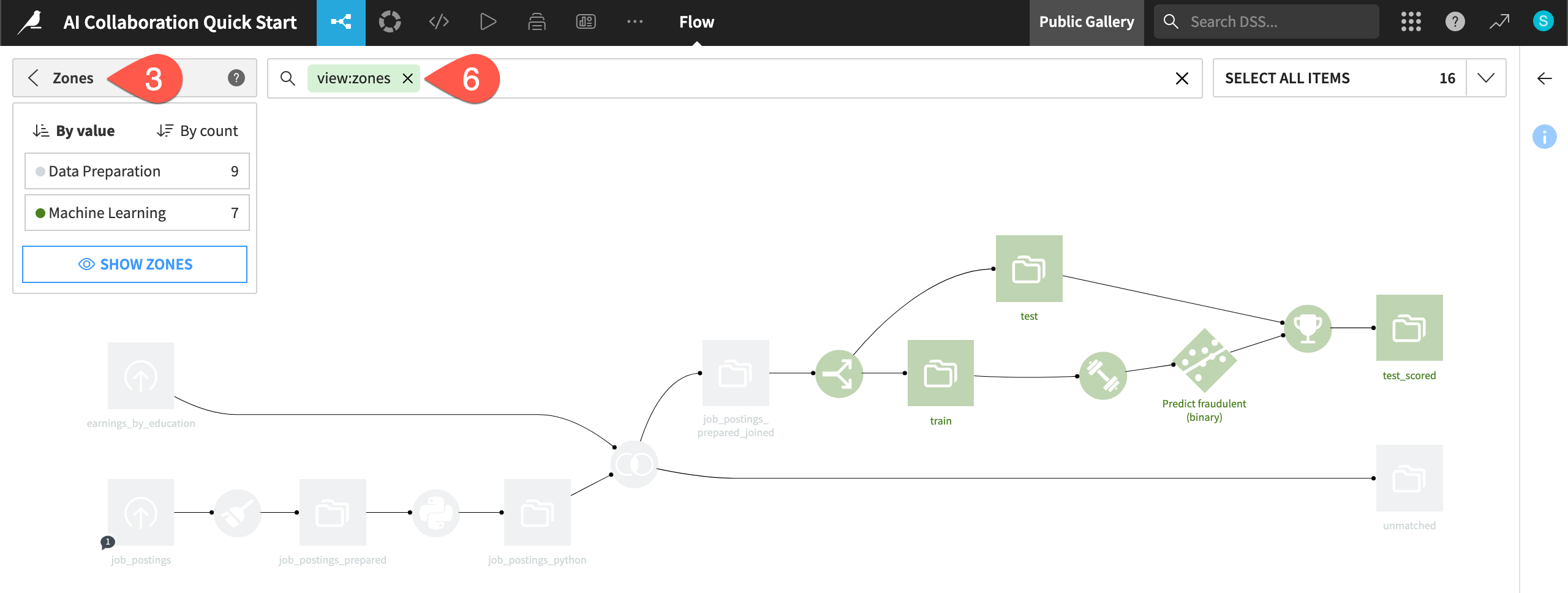
Task: Open the activity trend arrow icon
Action: point(1499,23)
